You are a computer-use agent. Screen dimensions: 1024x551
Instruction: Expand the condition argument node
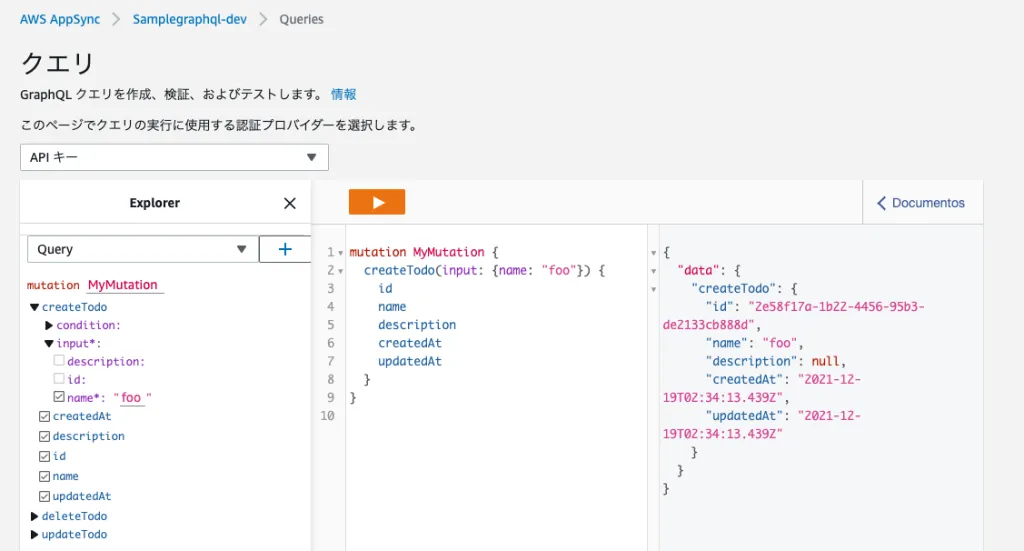pyautogui.click(x=49, y=325)
